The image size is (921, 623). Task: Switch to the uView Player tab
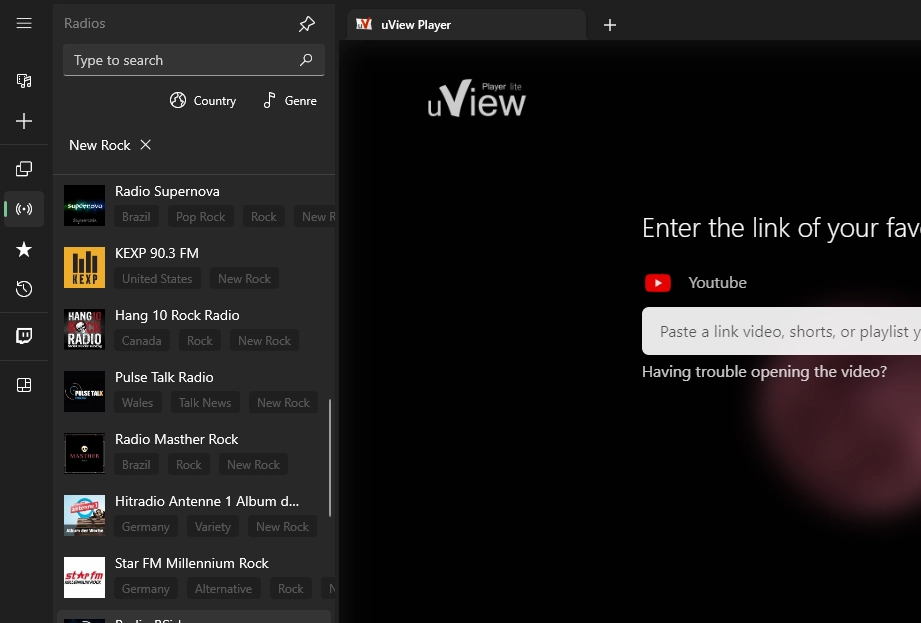pos(466,25)
